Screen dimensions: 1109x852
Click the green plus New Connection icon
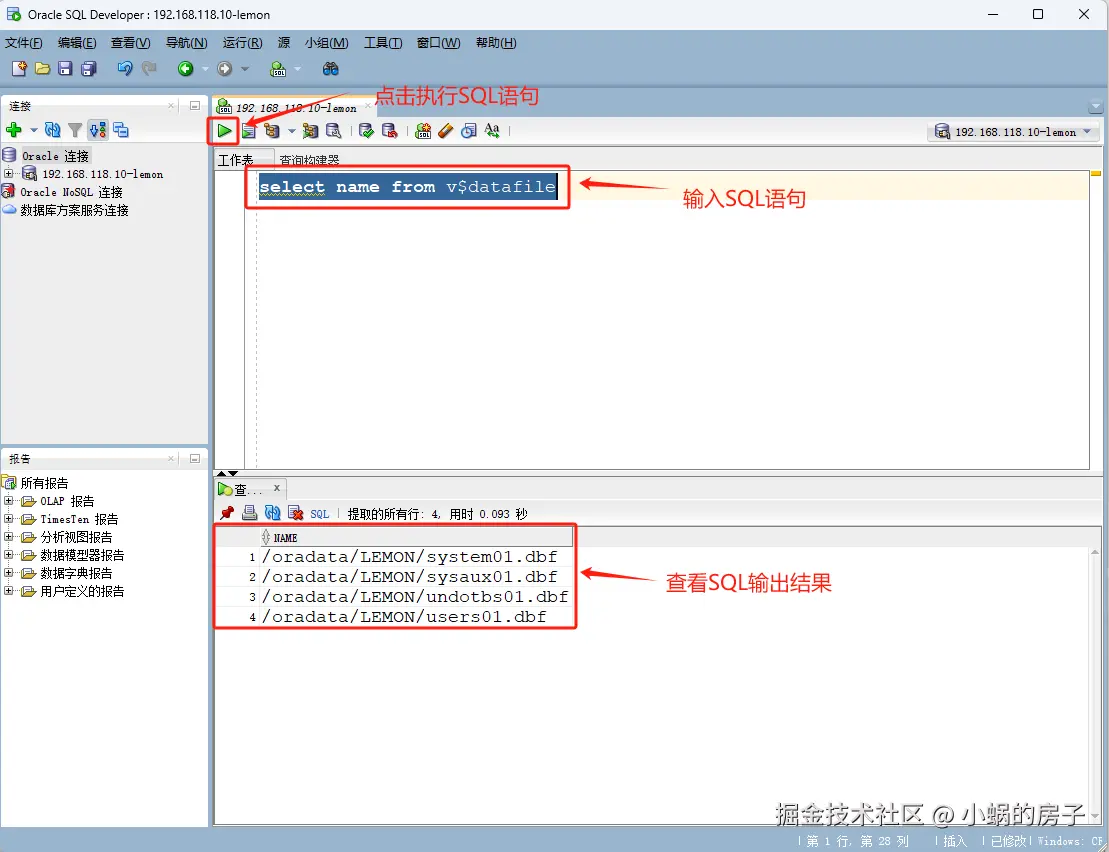(13, 130)
